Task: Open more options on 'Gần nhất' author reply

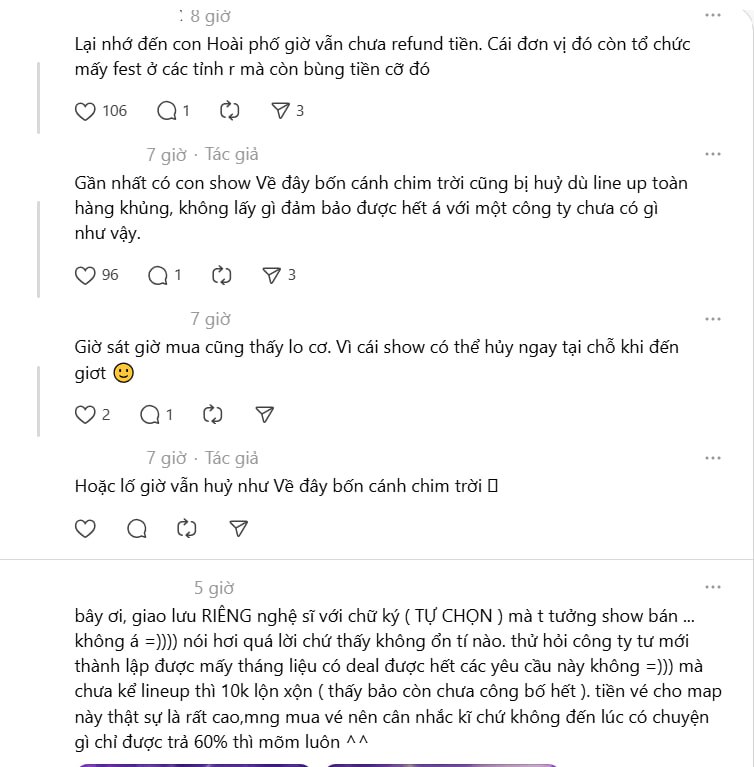Action: [712, 154]
